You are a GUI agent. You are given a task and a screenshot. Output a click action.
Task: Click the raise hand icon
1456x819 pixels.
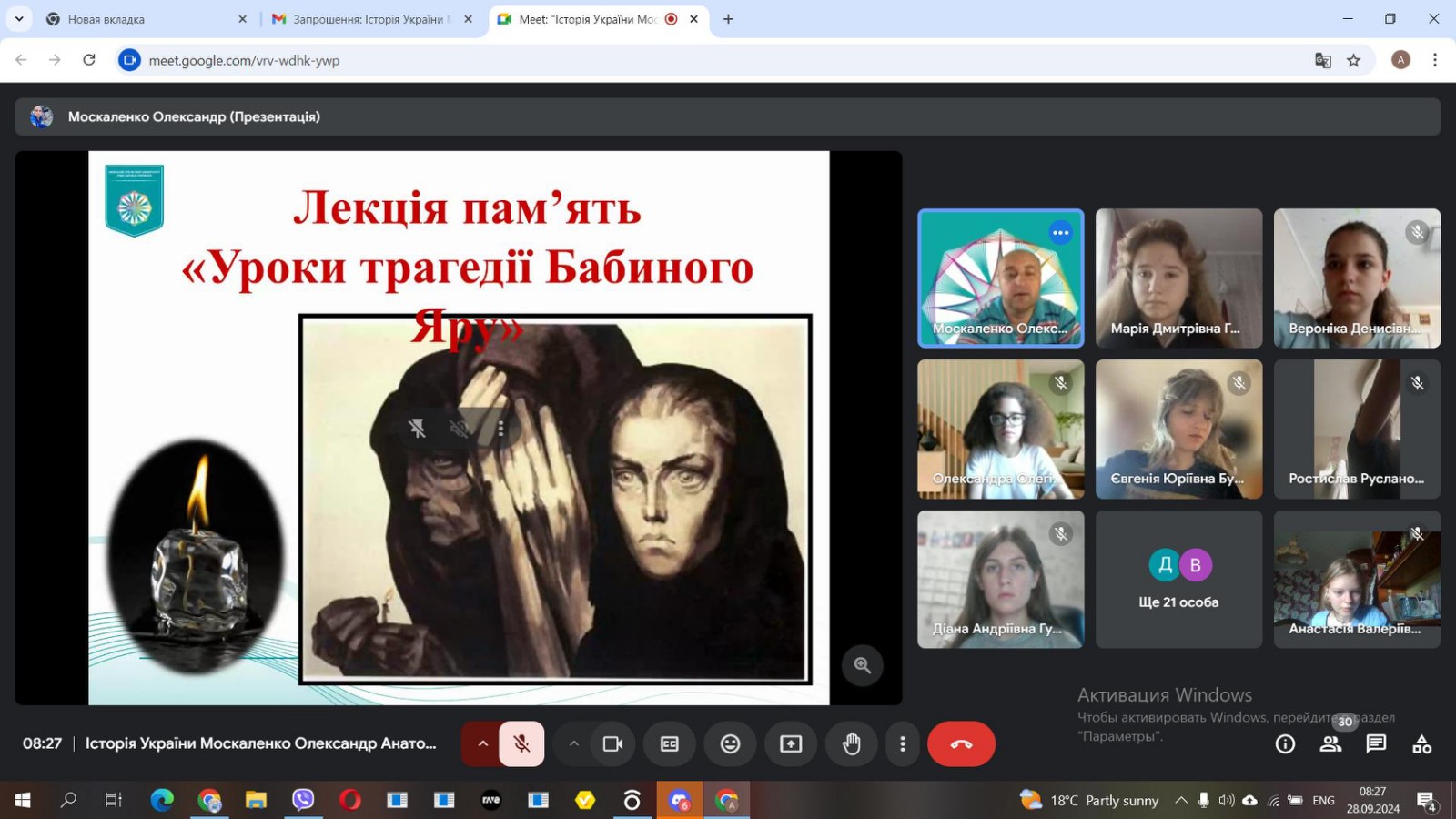click(x=851, y=743)
